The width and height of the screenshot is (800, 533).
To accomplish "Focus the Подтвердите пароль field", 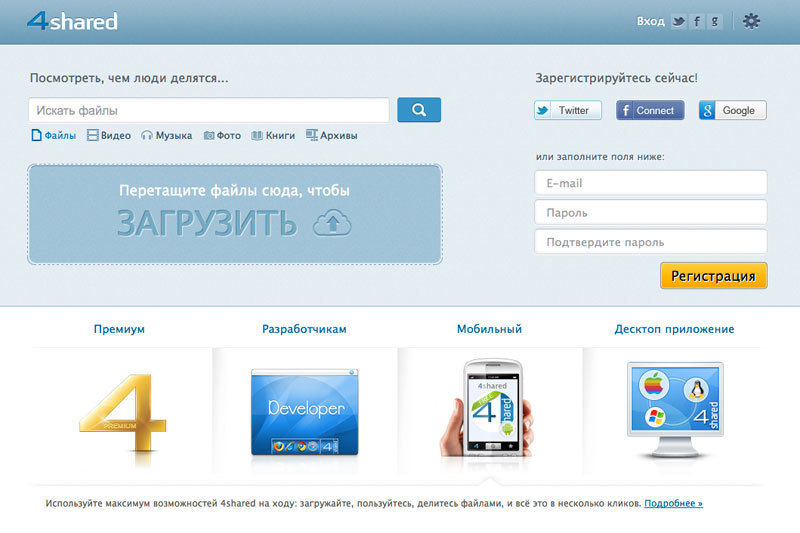I will click(x=651, y=242).
